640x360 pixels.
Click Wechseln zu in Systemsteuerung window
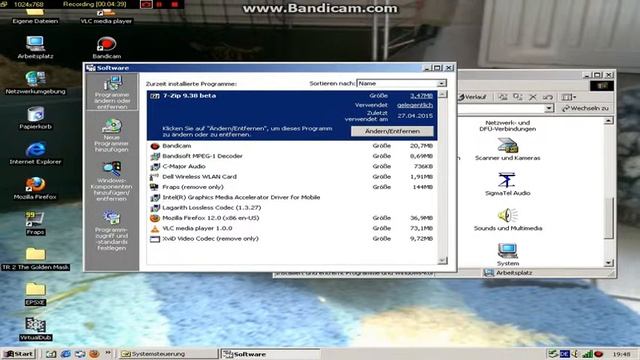585,108
